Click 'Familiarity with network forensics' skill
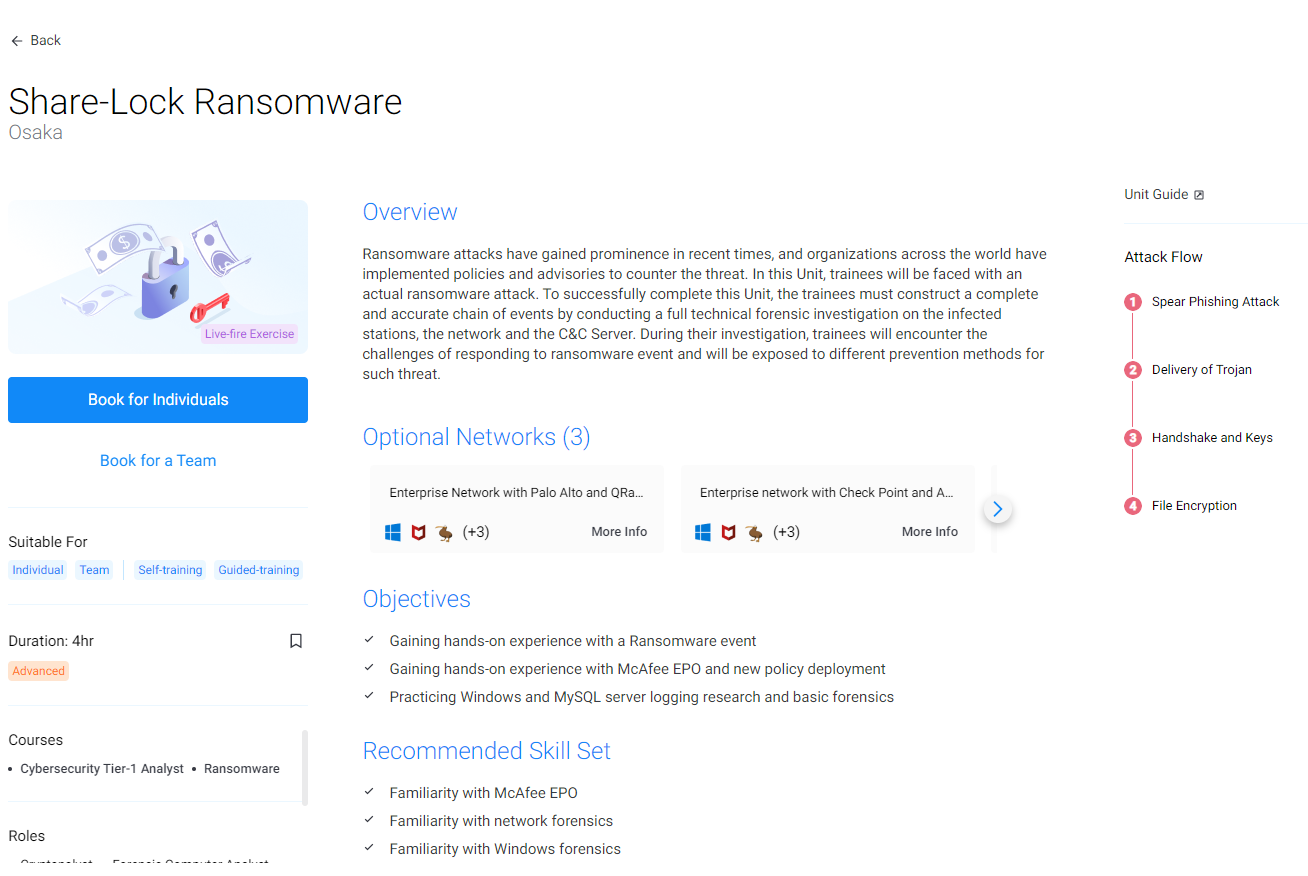This screenshot has width=1308, height=876. 501,821
